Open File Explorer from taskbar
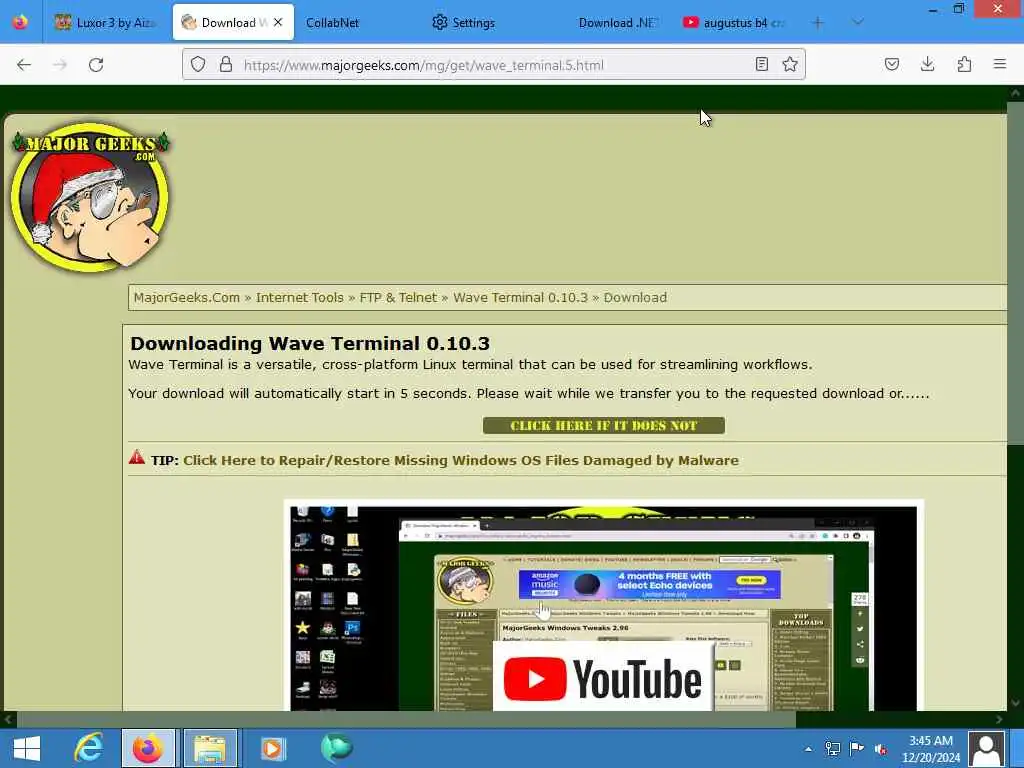Image resolution: width=1024 pixels, height=768 pixels. pyautogui.click(x=210, y=748)
